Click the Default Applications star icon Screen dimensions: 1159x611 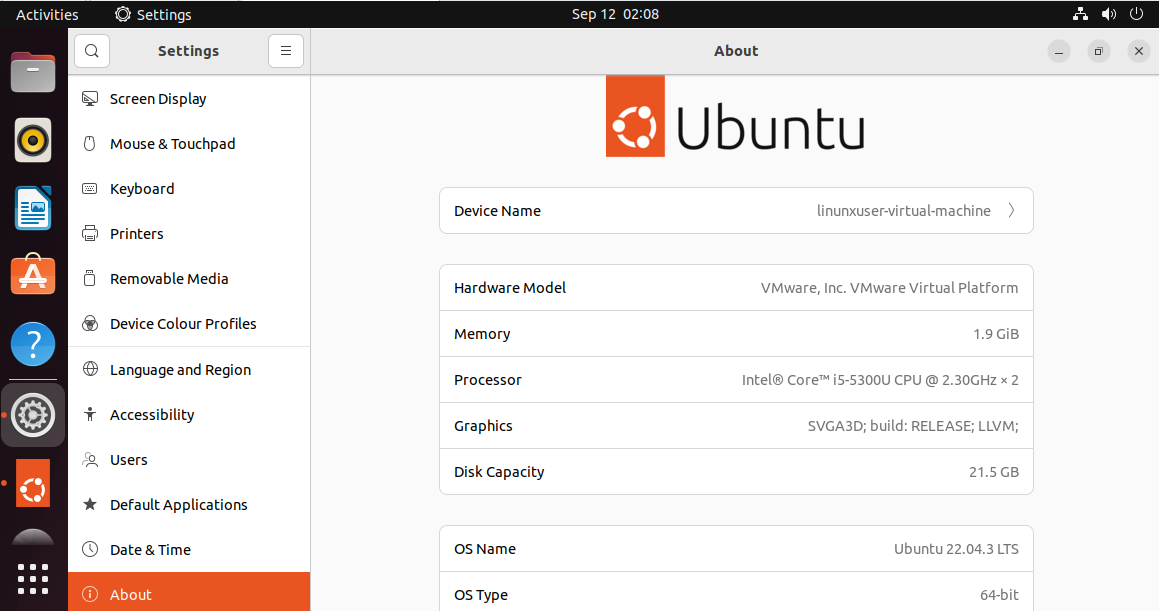point(90,505)
